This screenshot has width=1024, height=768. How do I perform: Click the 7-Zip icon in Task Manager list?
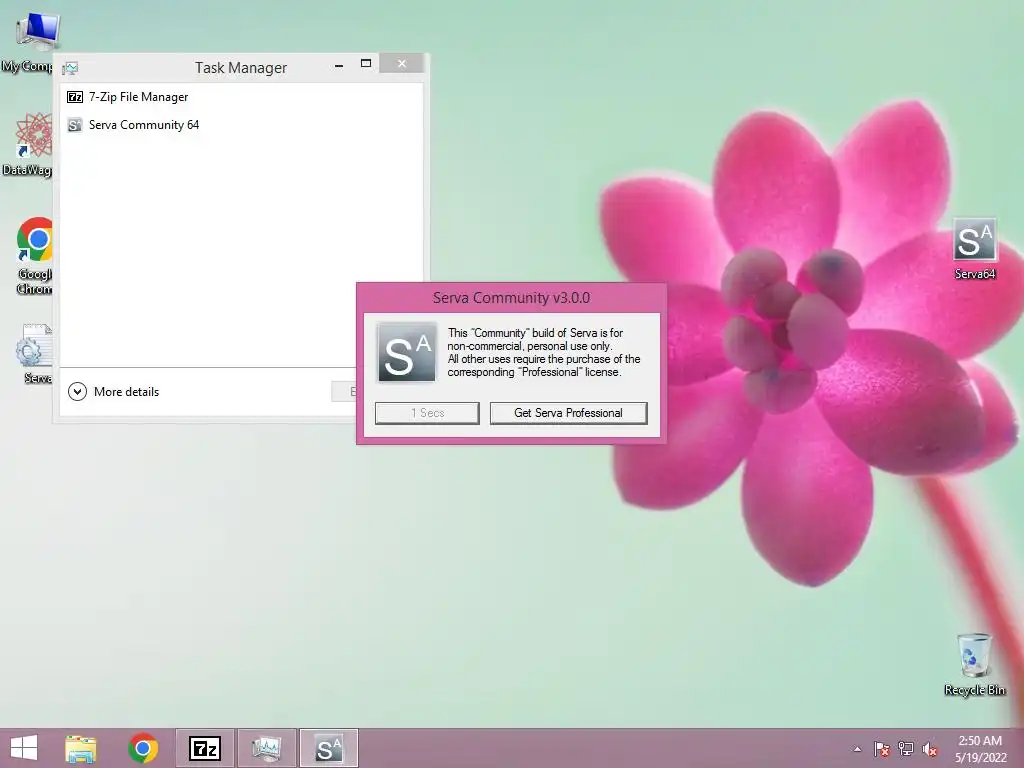click(x=75, y=97)
